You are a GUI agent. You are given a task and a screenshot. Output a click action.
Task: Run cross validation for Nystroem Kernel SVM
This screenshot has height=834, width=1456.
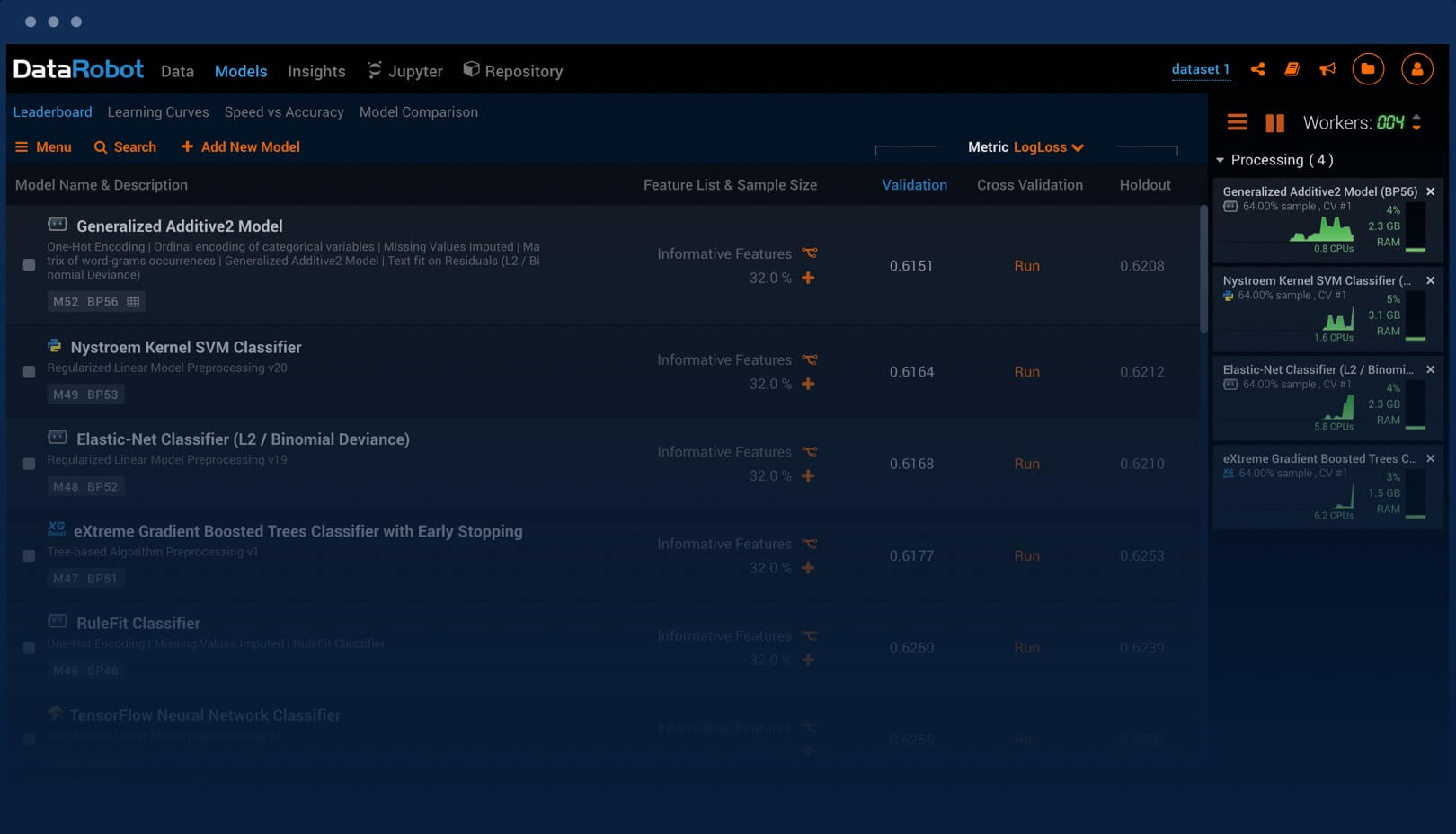pos(1026,372)
